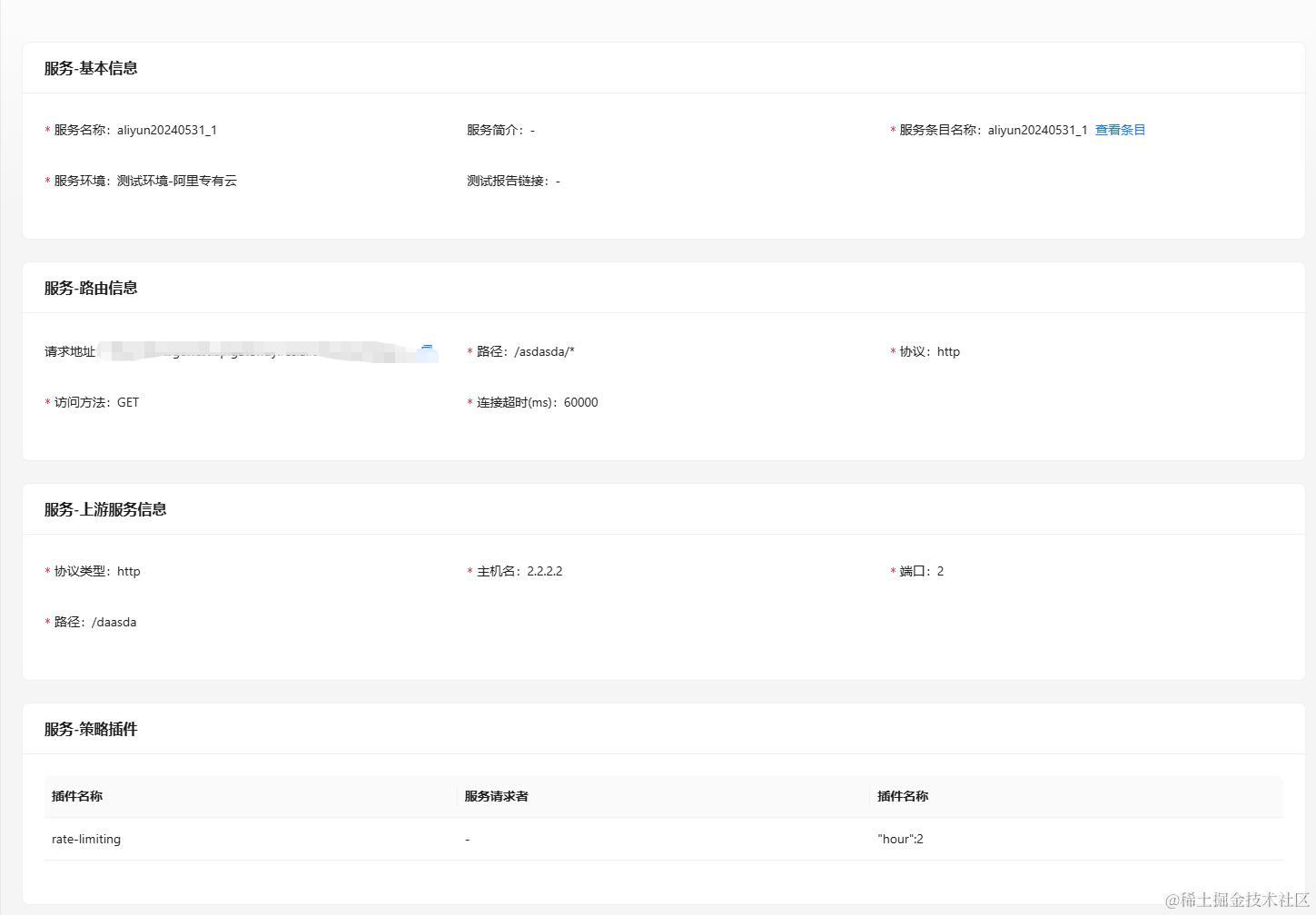Collapse the 服务-策略插件 panel
1316x915 pixels.
[x=88, y=729]
